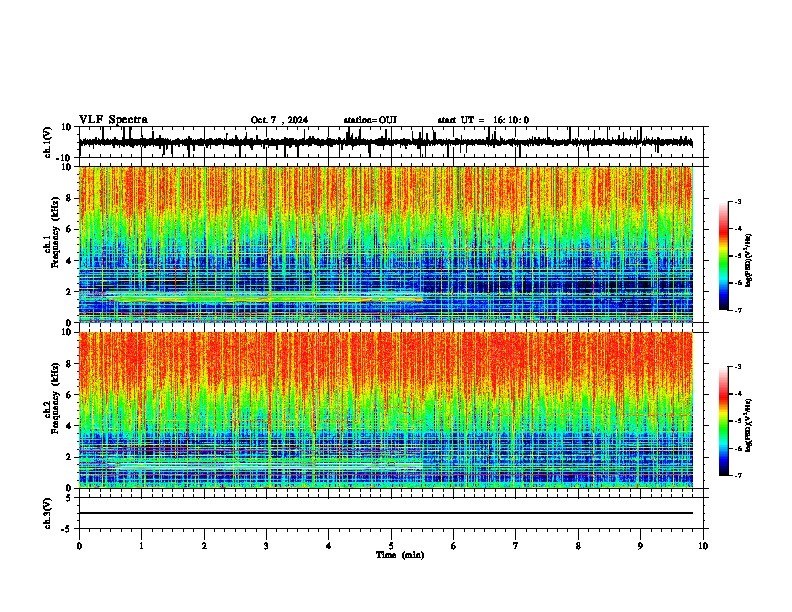Click time axis tick label "5"
This screenshot has height=612, width=792.
[391, 546]
